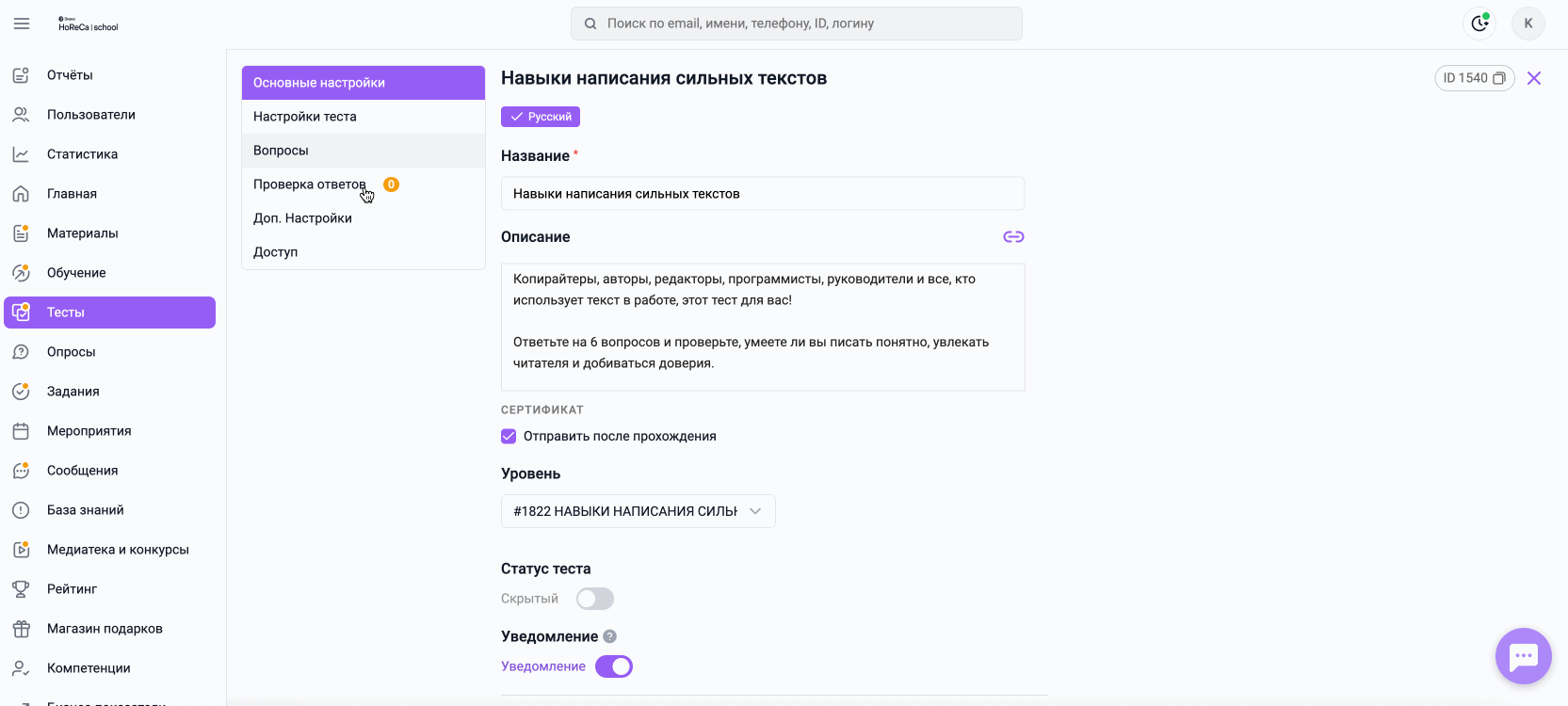This screenshot has height=706, width=1568.
Task: Expand the Уровень dropdown
Action: (638, 511)
